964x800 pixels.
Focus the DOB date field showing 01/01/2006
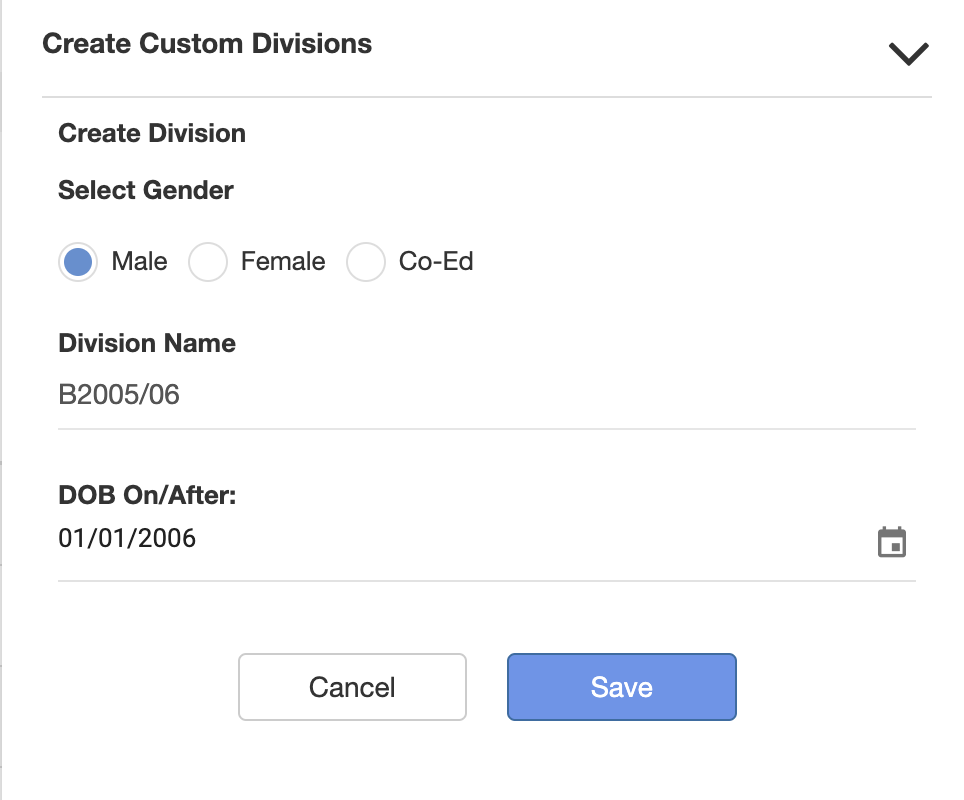(x=128, y=539)
